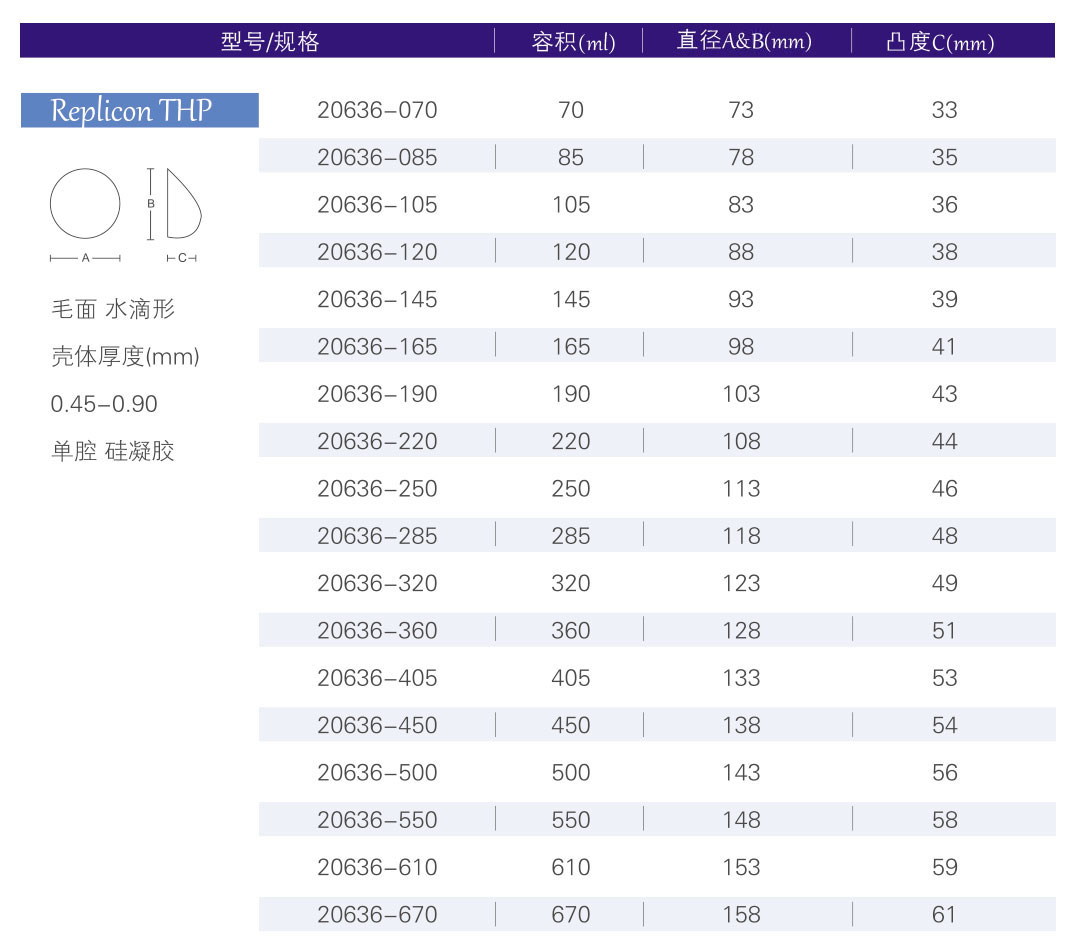The height and width of the screenshot is (942, 1080).
Task: Click the diameter value 138
Action: (741, 725)
